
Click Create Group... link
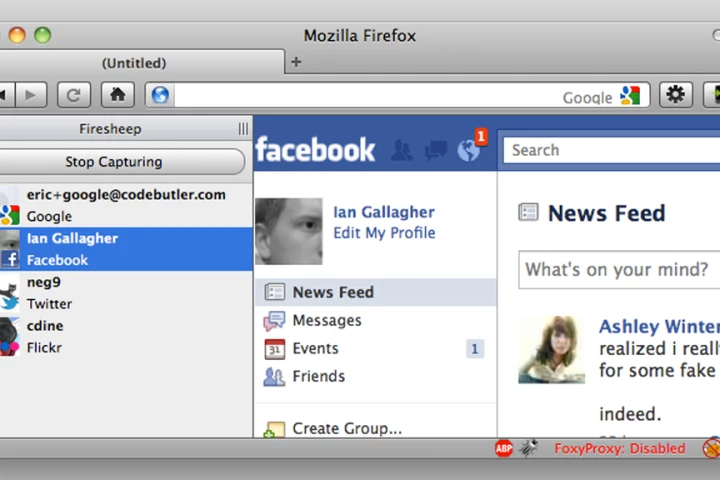point(347,428)
